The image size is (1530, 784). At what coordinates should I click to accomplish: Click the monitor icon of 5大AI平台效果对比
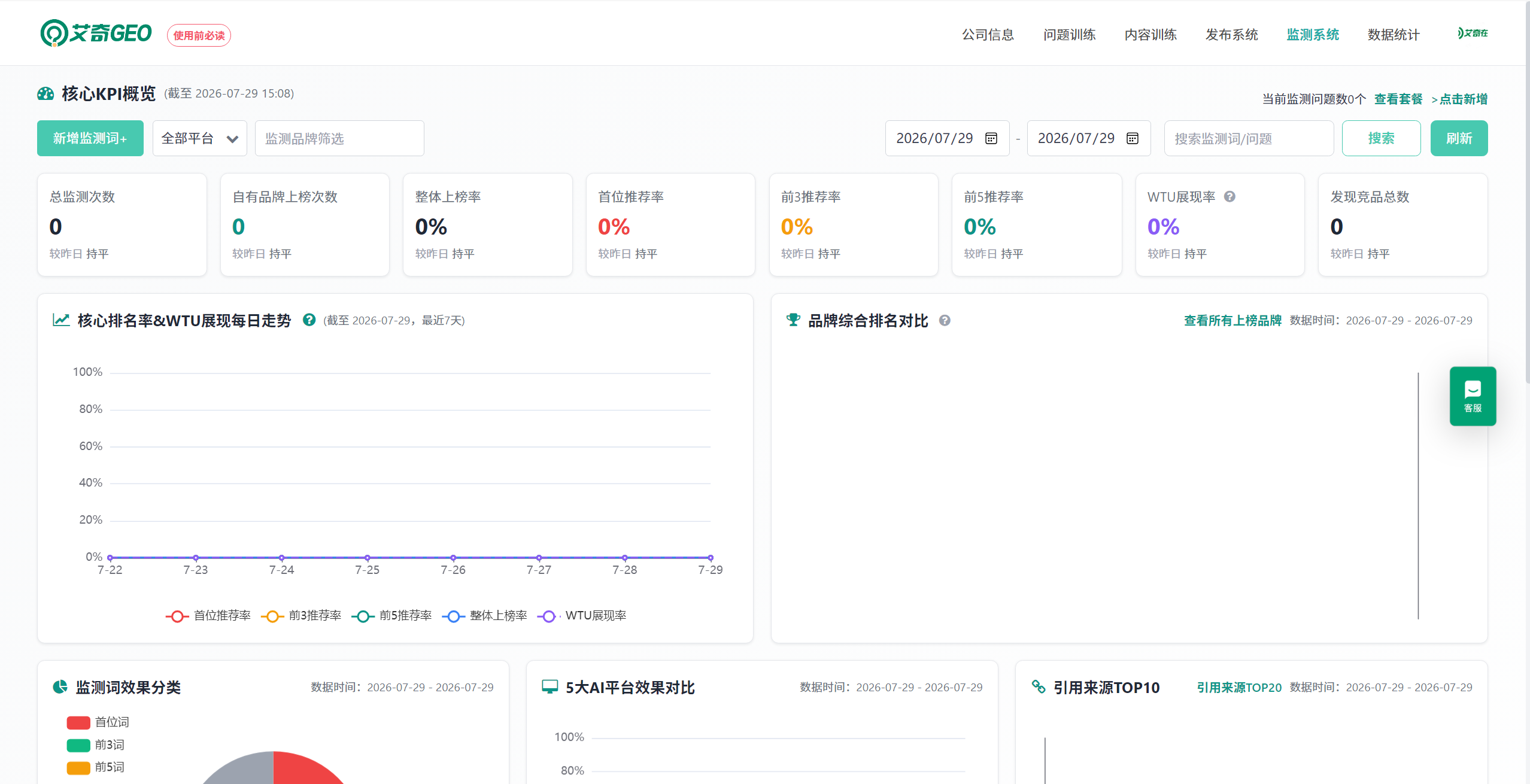550,687
